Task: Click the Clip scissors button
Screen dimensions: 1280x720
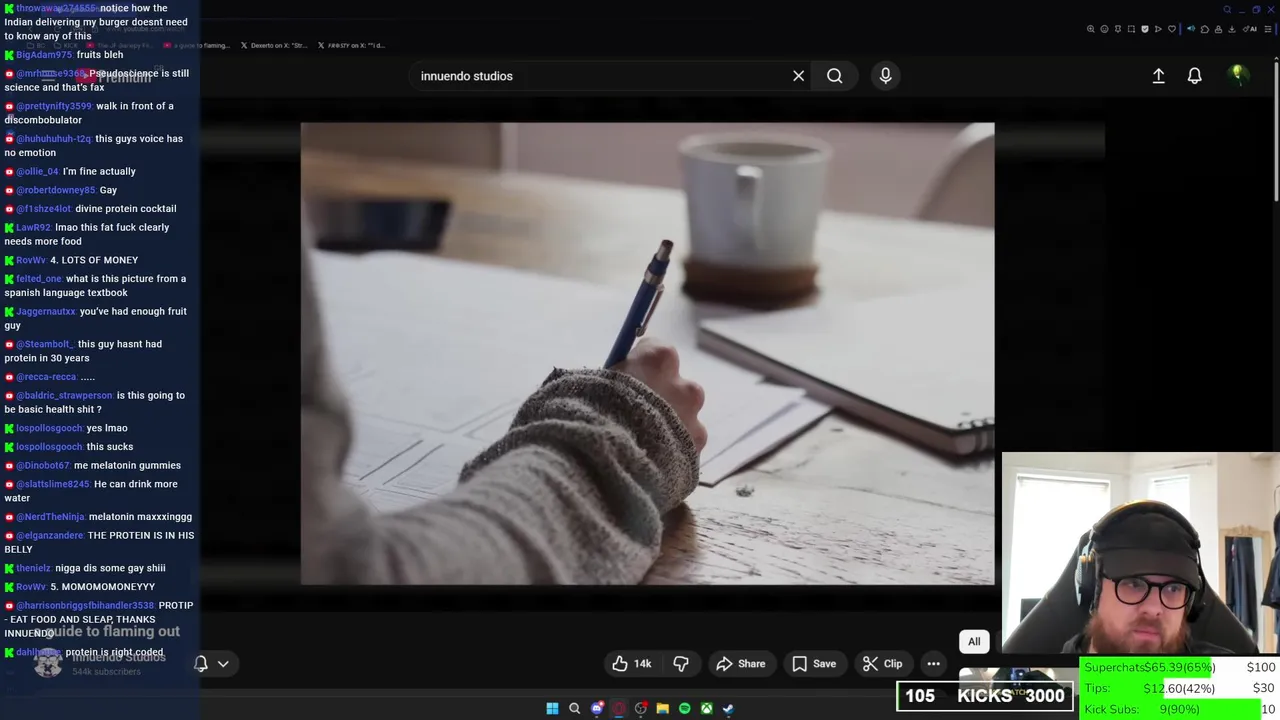Action: pyautogui.click(x=882, y=664)
